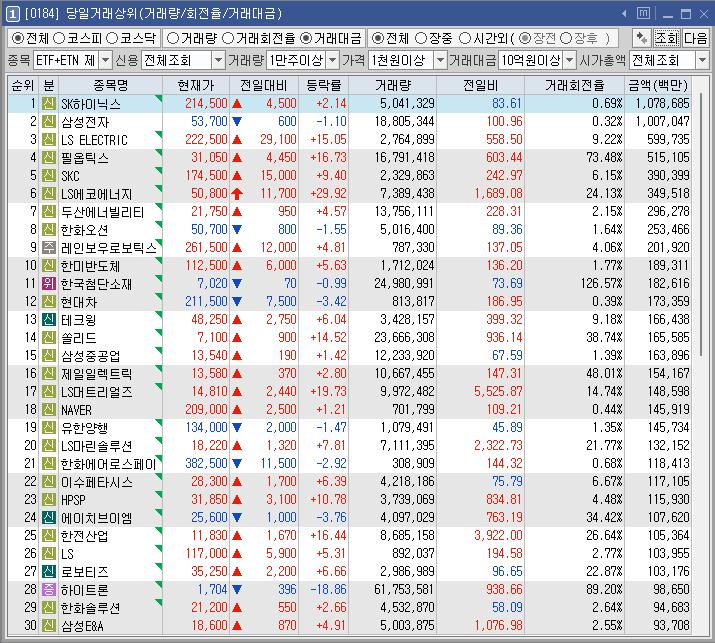Click the teal 신 badge for 테크윙

coord(48,320)
